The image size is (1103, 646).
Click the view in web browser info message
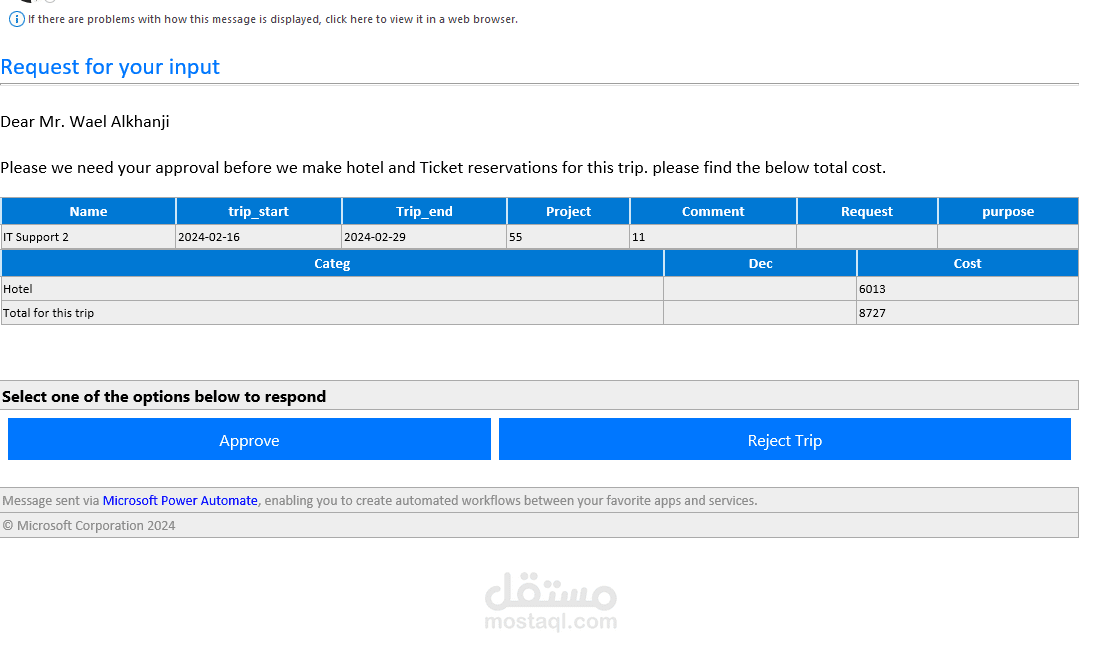click(272, 19)
